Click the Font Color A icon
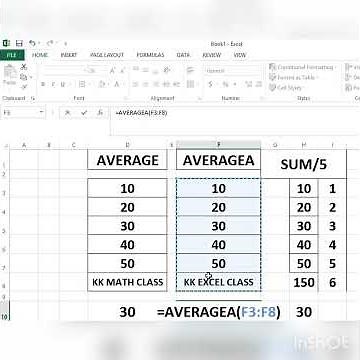 [x=116, y=85]
